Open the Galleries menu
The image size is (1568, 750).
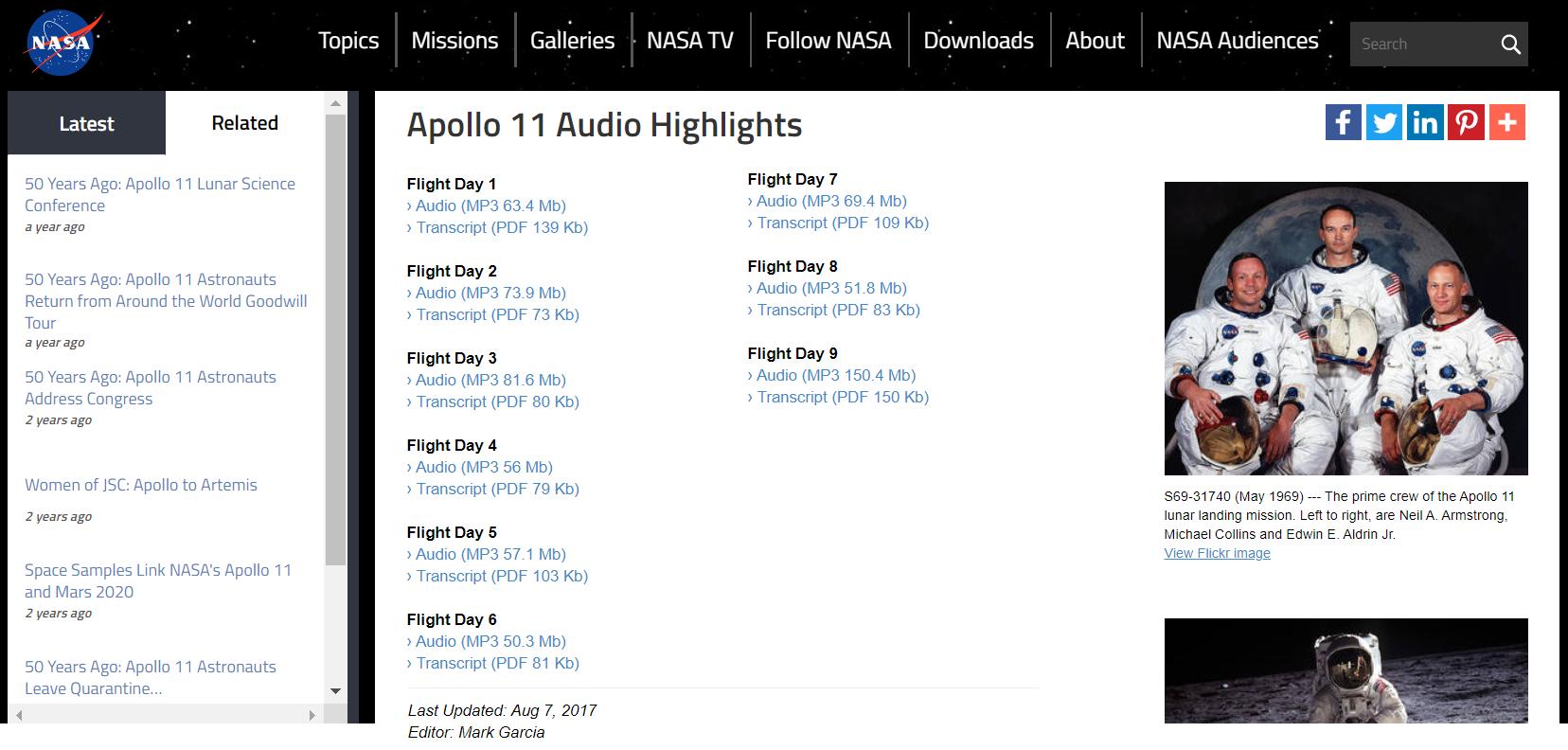pyautogui.click(x=572, y=41)
